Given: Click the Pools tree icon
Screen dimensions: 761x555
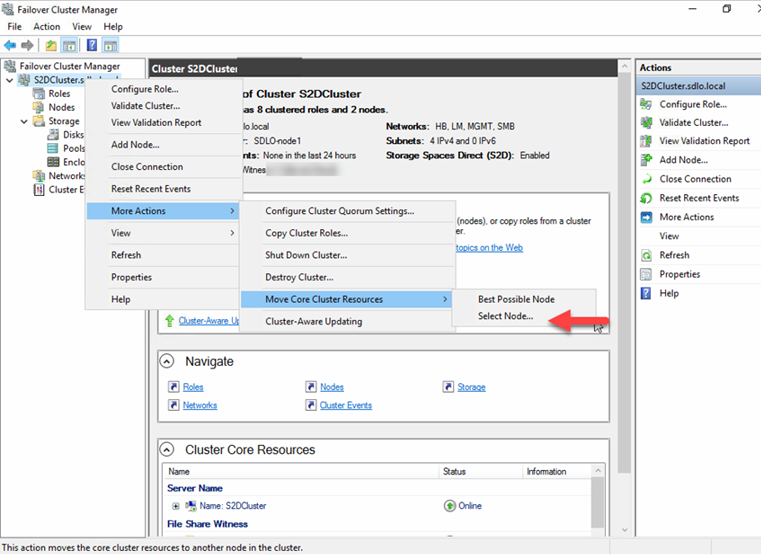Looking at the screenshot, I should (53, 148).
